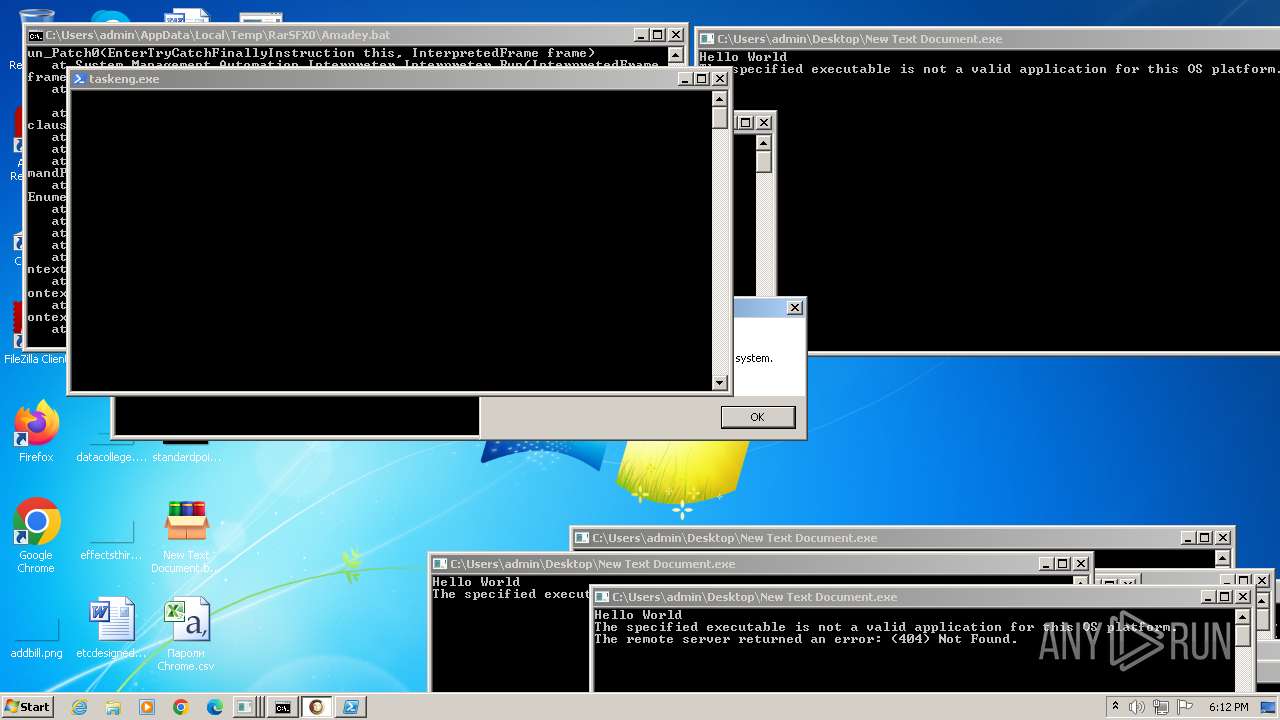Click scroll up arrow of 404 error console
The image size is (1280, 720).
pyautogui.click(x=1242, y=616)
